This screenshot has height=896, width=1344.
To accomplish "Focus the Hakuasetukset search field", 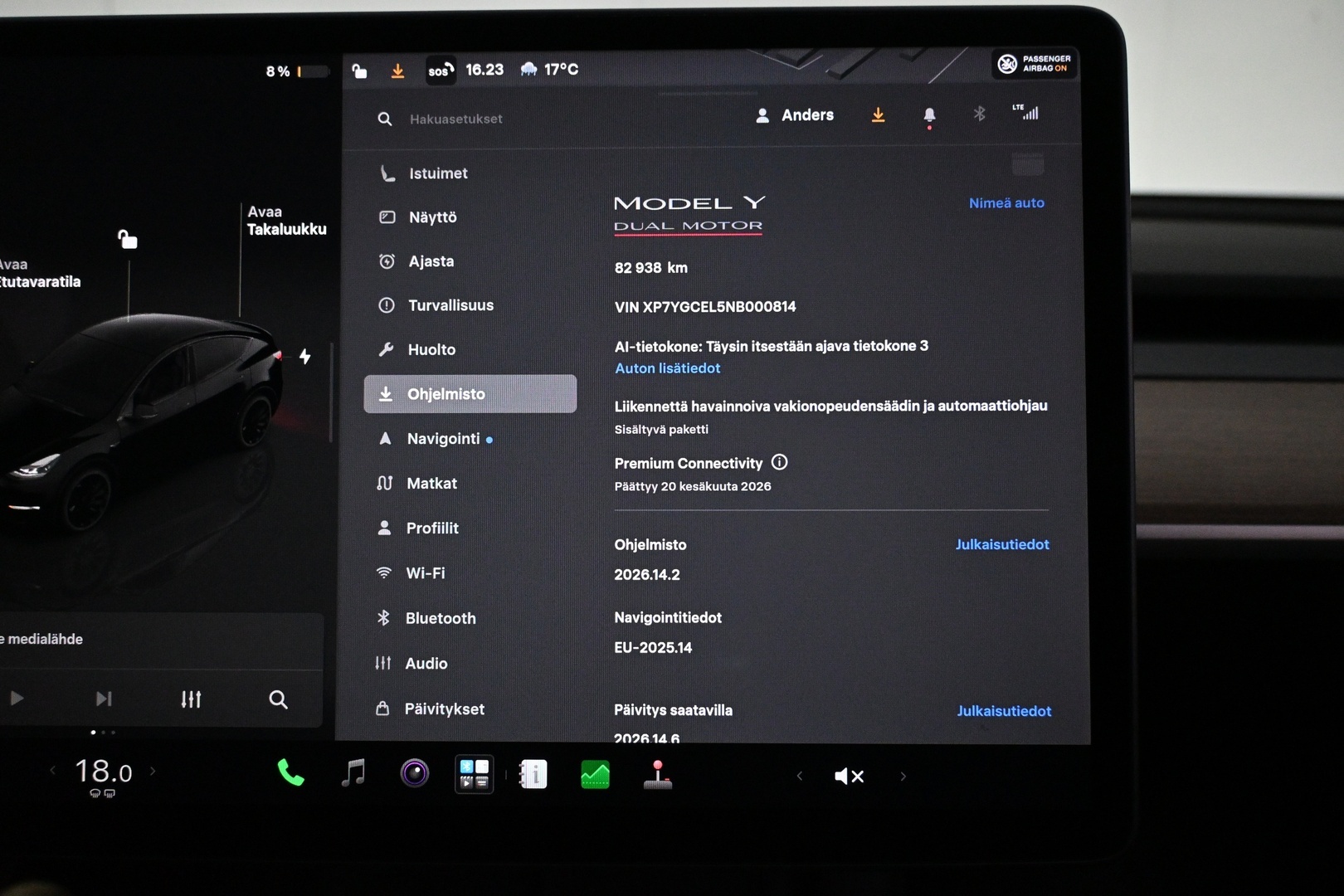I will 455,119.
